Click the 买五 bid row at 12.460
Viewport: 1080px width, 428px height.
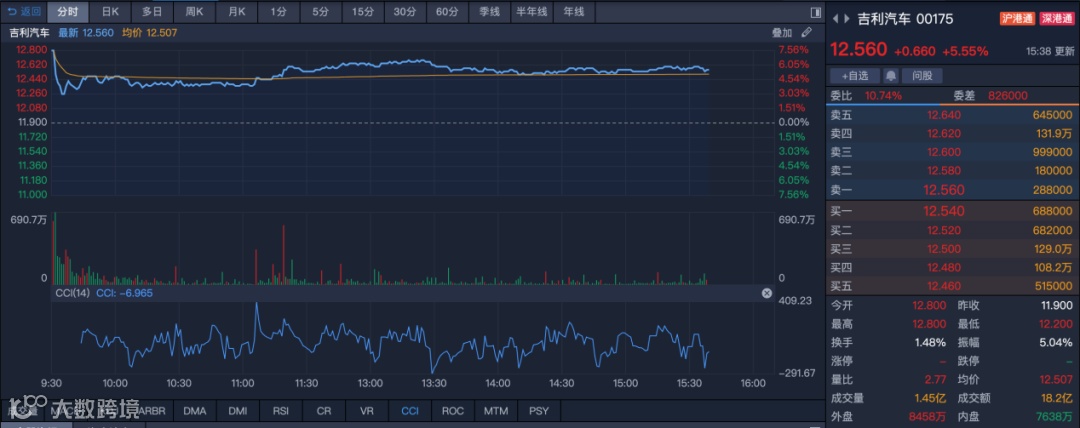coord(953,285)
